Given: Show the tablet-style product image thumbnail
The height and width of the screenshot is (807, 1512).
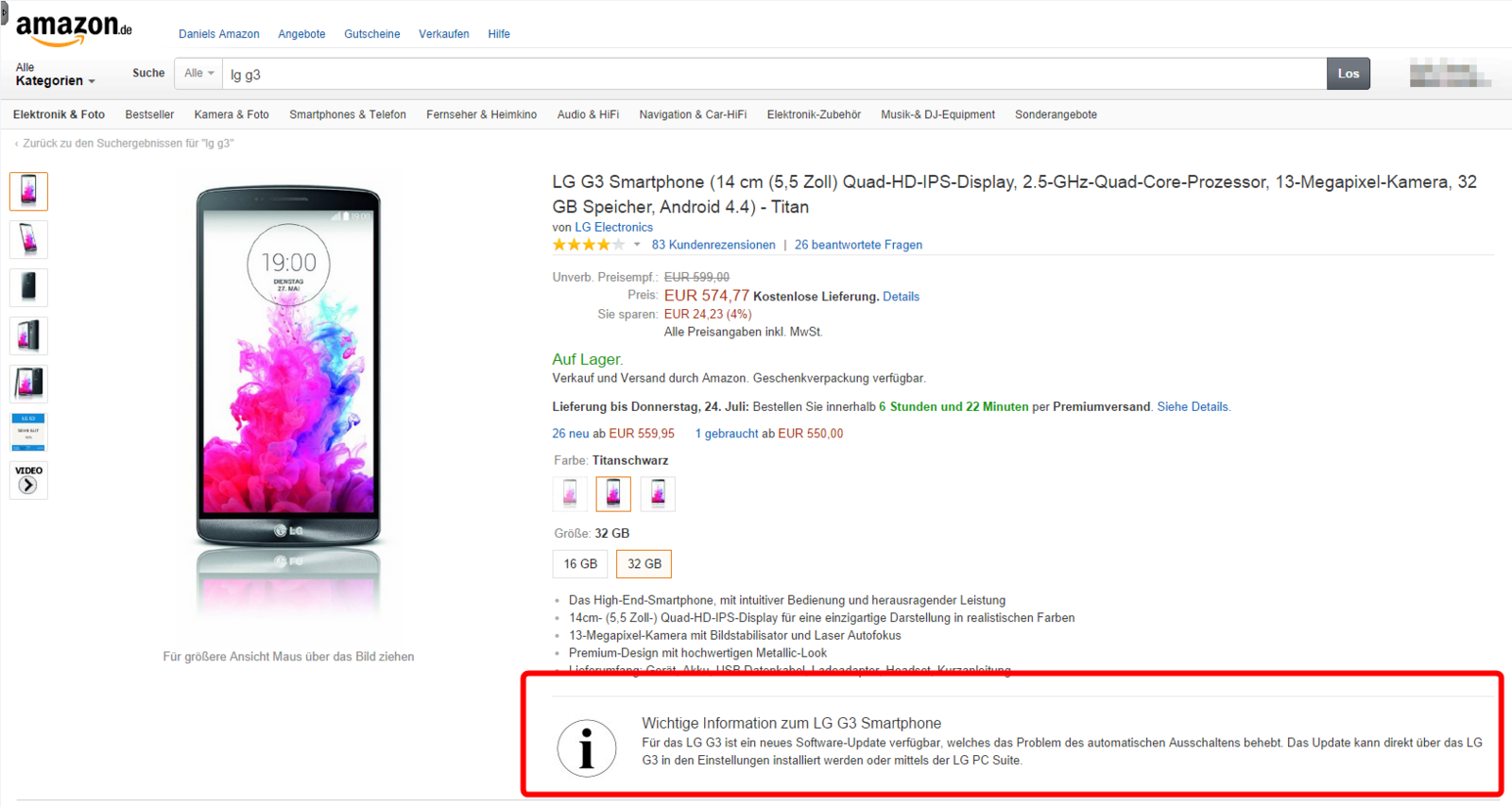Looking at the screenshot, I should coord(28,384).
